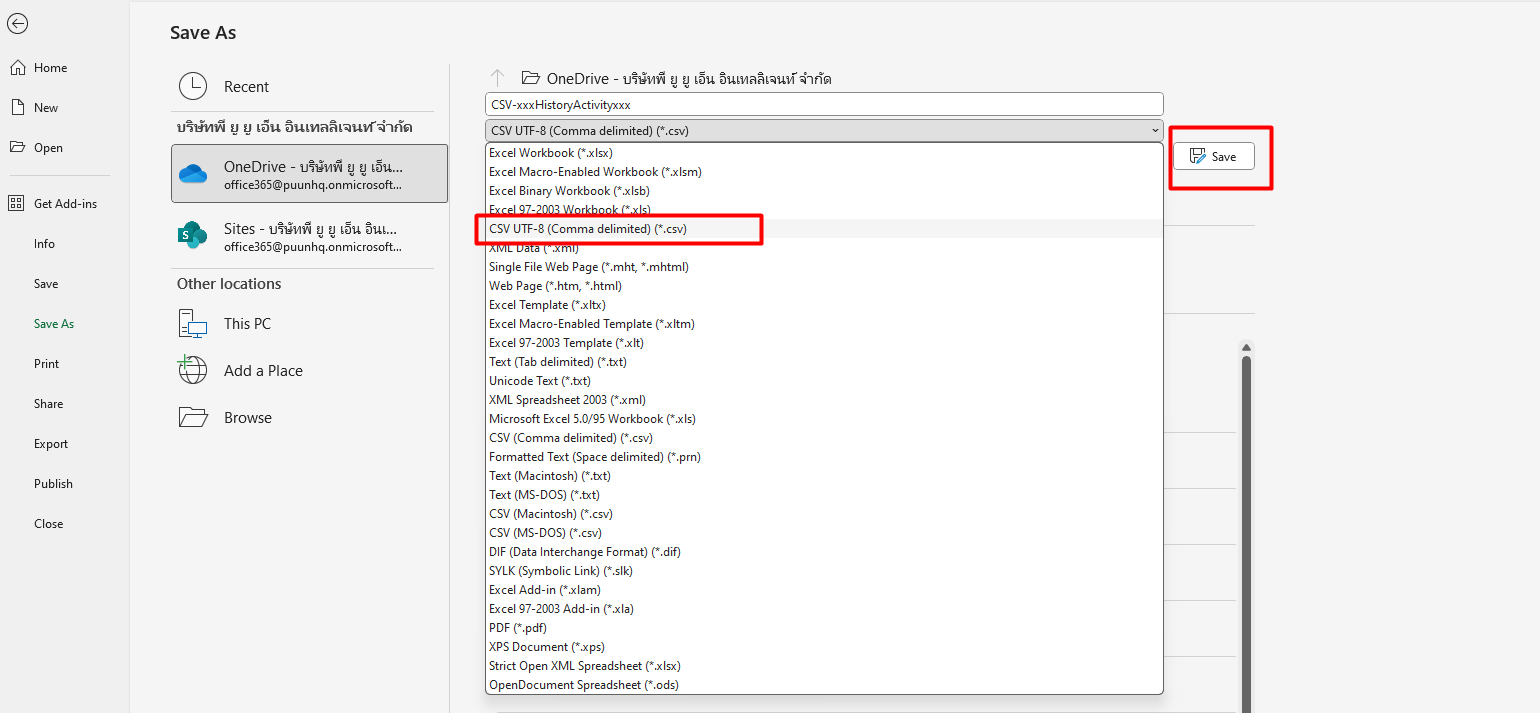Click the folder icon beside OneDrive path
This screenshot has height=713, width=1540.
[x=531, y=78]
